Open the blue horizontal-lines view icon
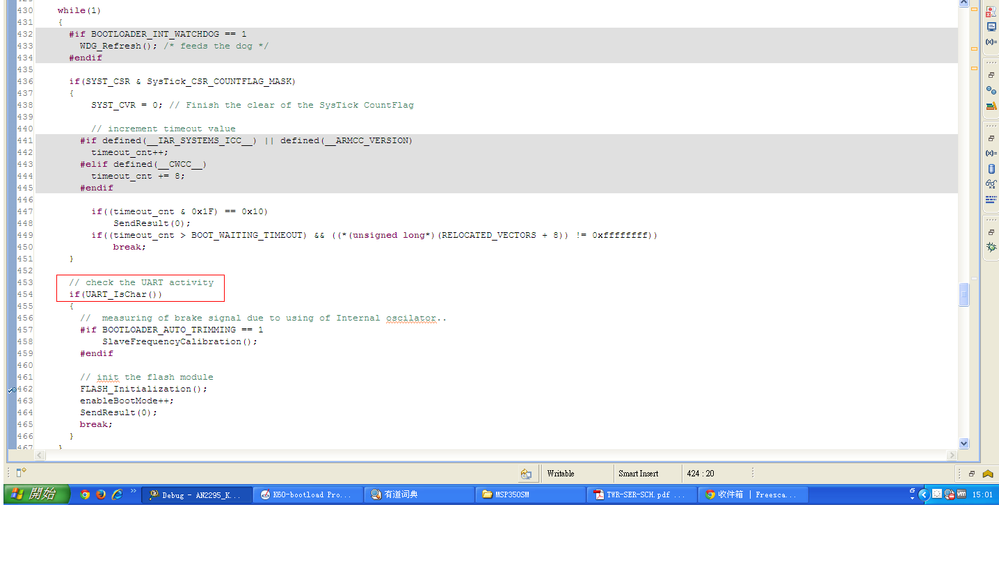This screenshot has height=582, width=999. point(991,200)
